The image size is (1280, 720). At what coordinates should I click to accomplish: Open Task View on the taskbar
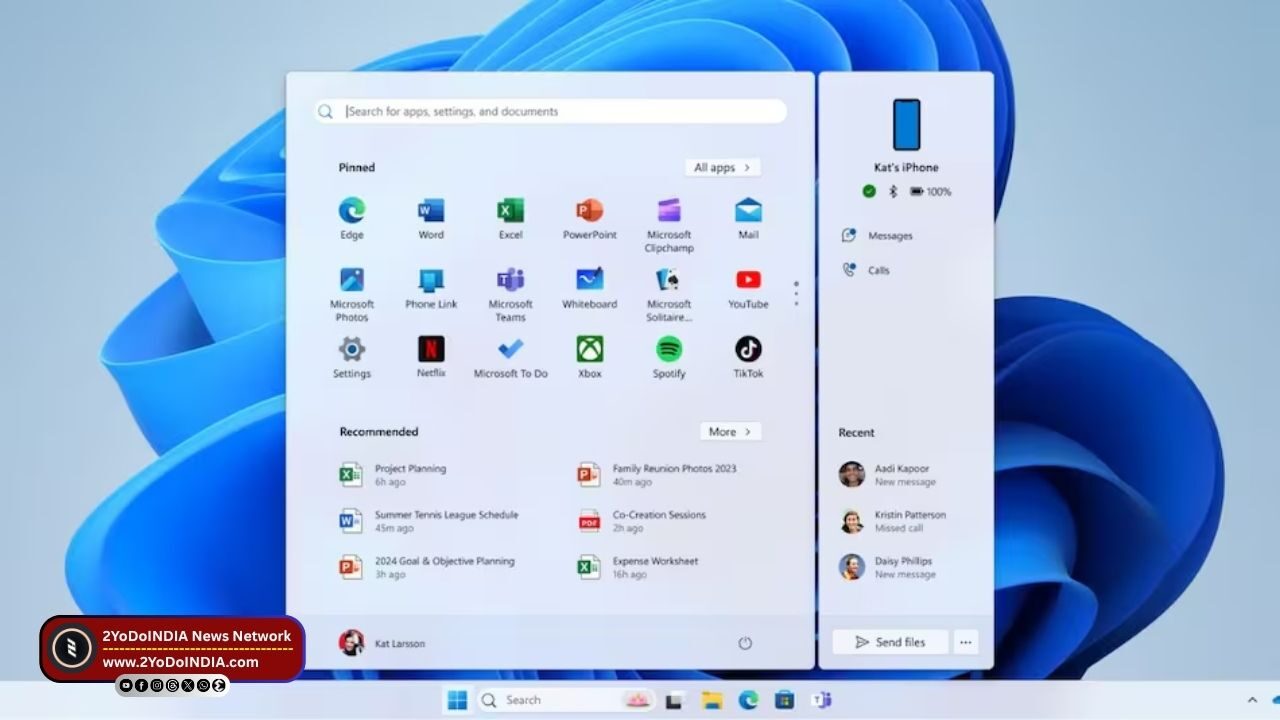[x=674, y=700]
